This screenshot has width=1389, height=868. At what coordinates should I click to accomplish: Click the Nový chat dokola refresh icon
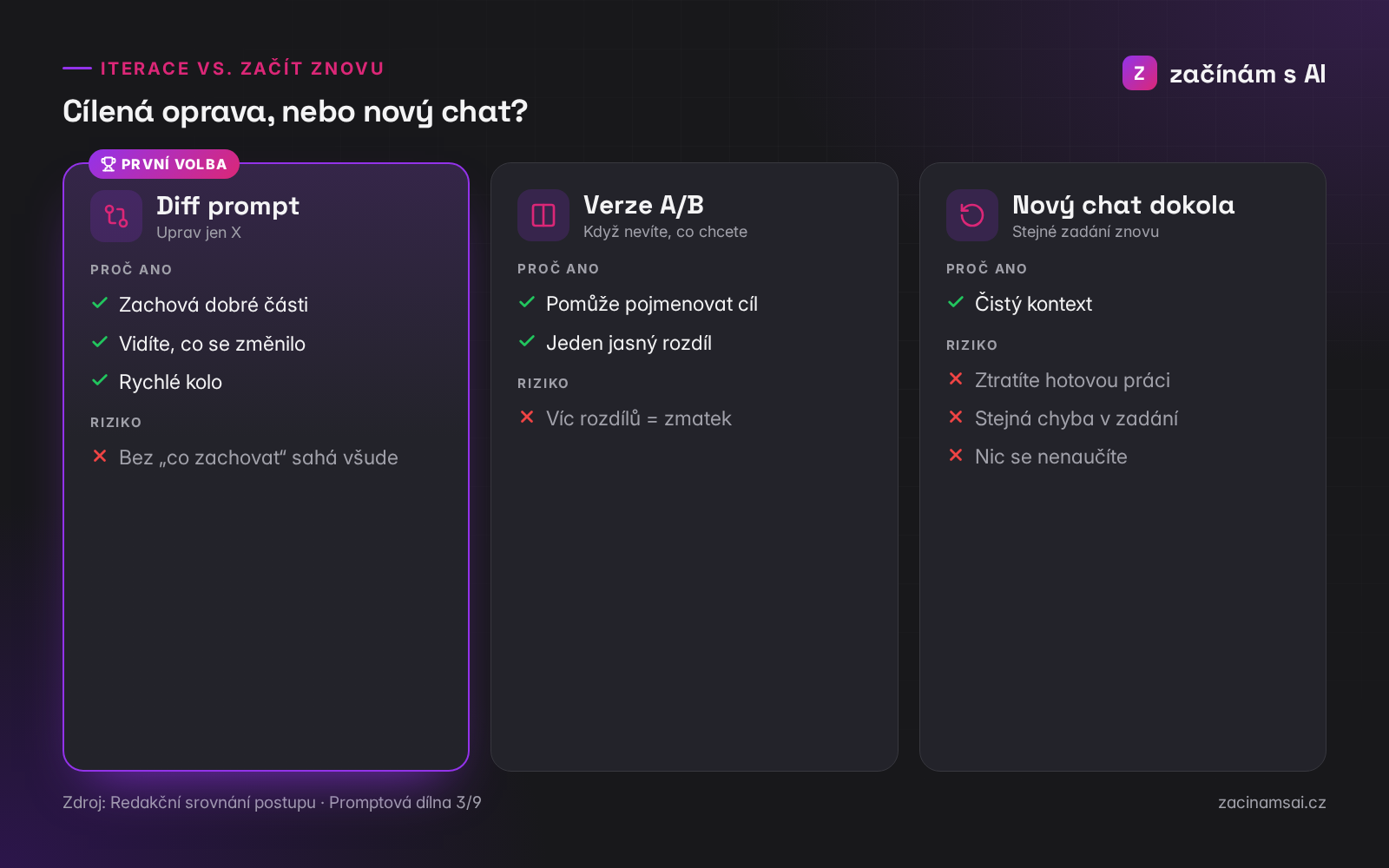point(972,215)
